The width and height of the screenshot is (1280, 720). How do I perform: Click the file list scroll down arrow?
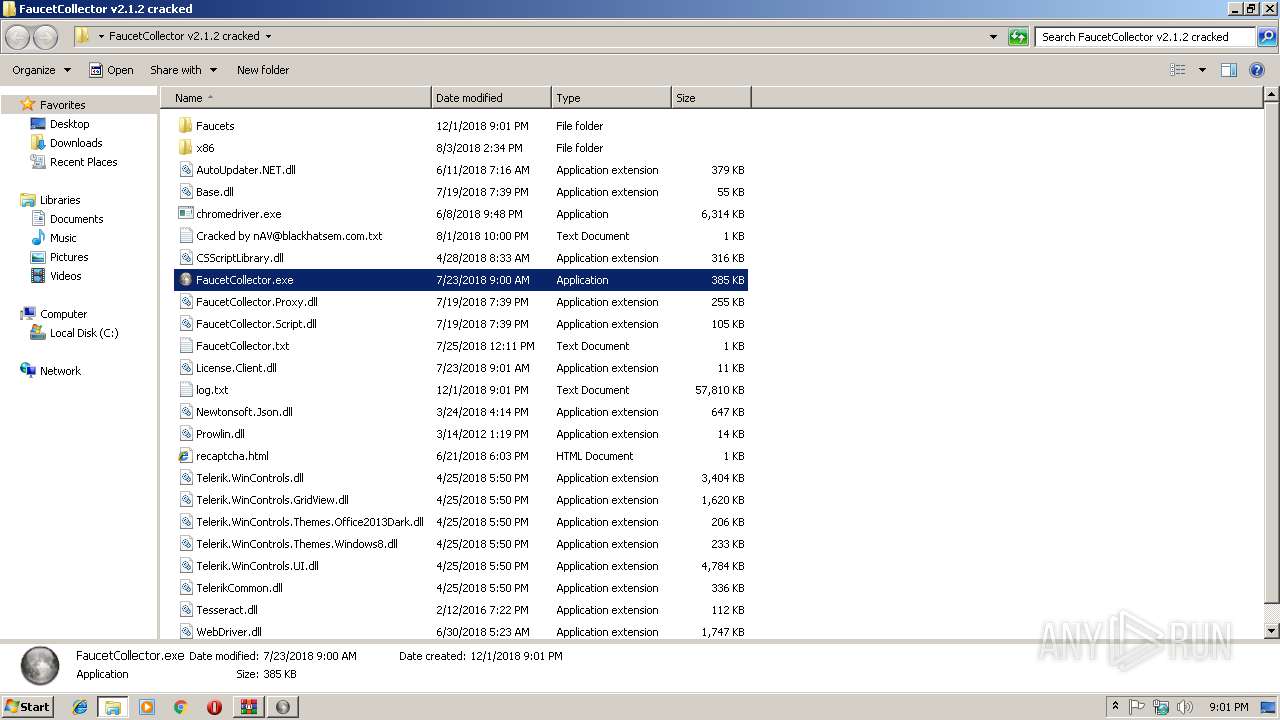coord(1271,631)
